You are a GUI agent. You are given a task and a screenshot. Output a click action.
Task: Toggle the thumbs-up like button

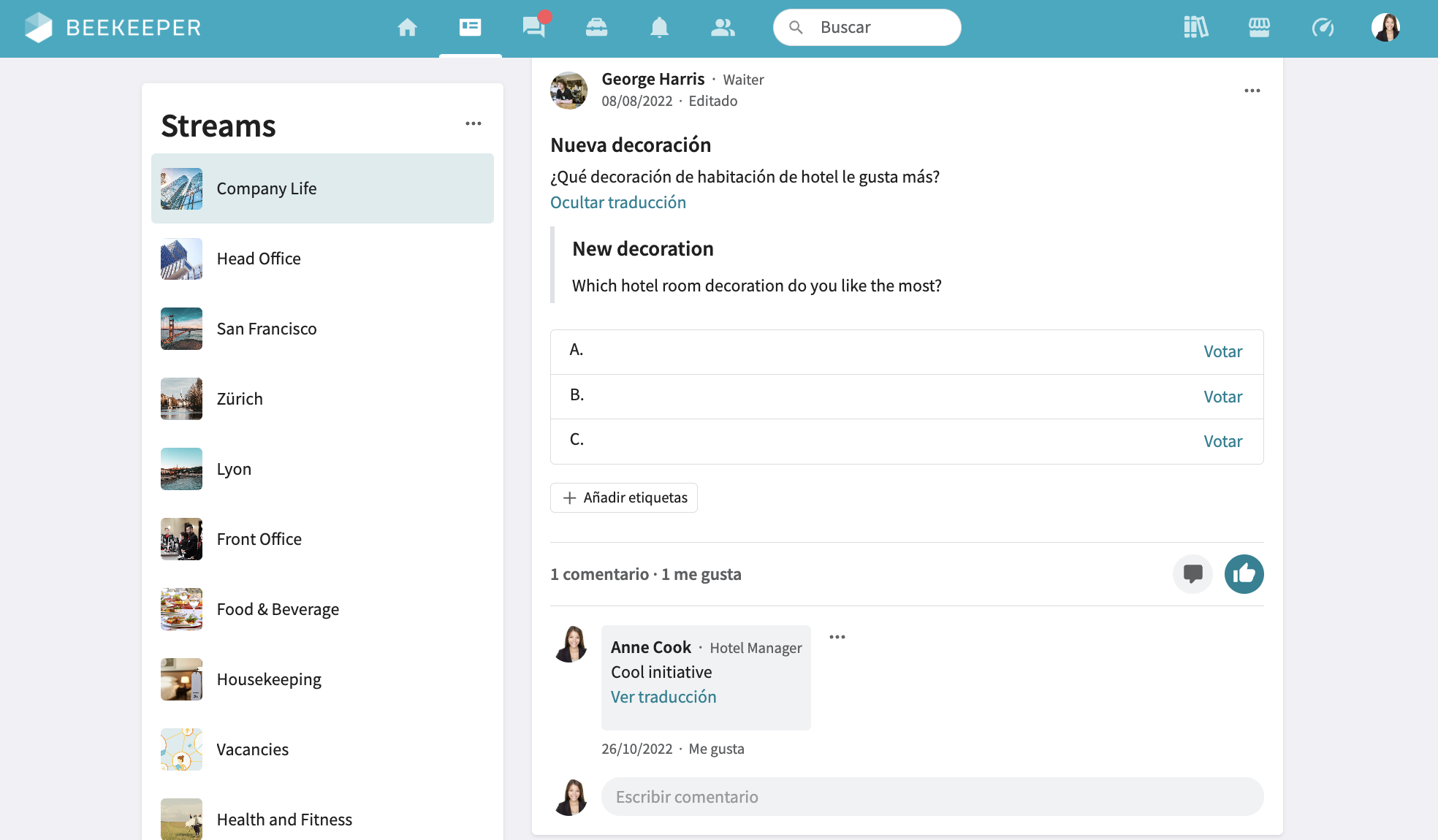1244,574
